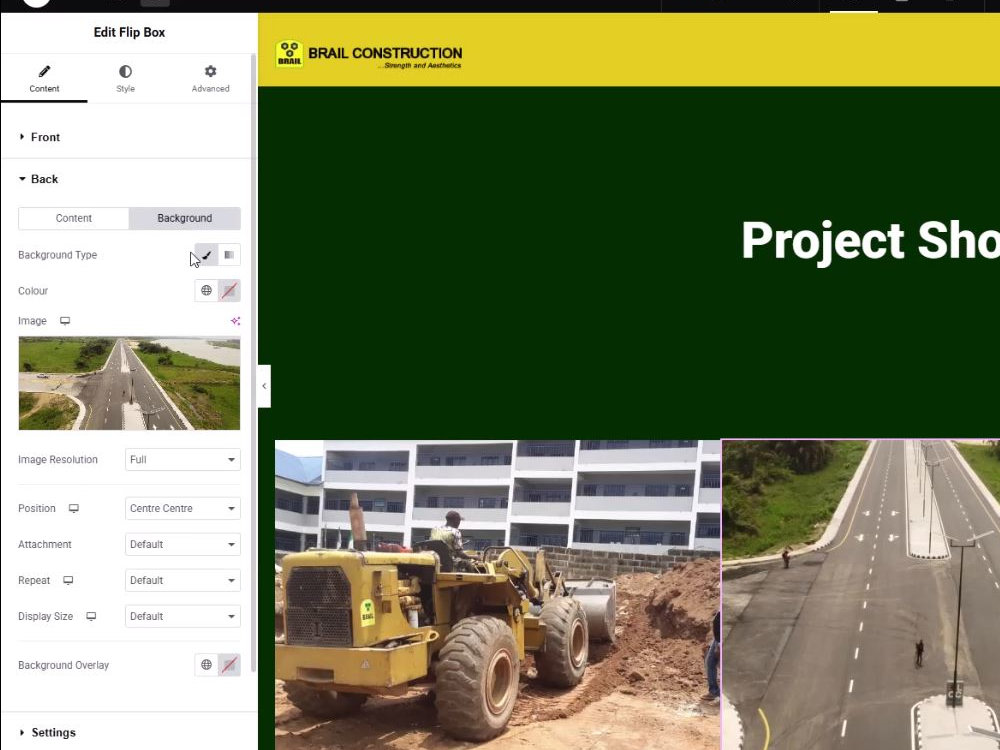Collapse the editor panel with the arrow handle
Viewport: 1000px width, 750px height.
click(x=264, y=386)
